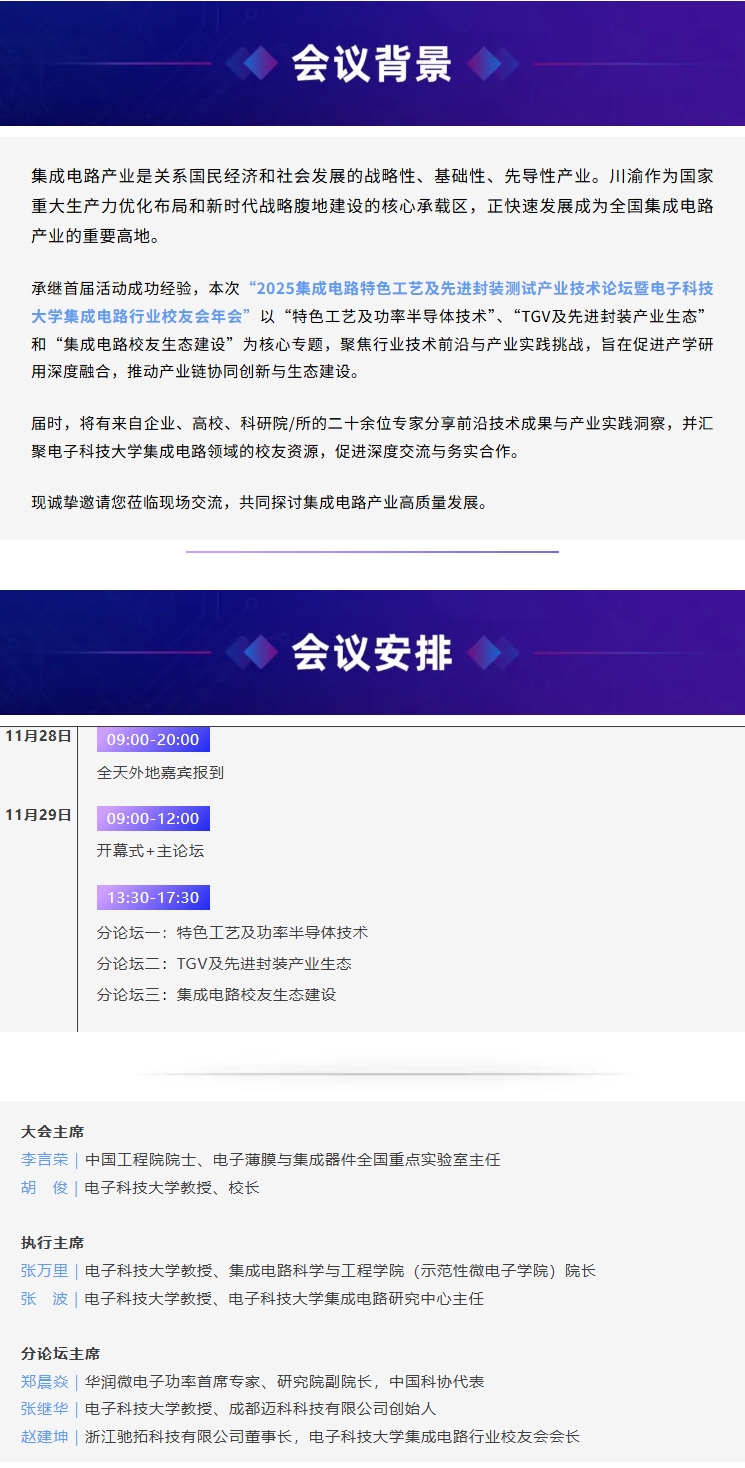The width and height of the screenshot is (745, 1468).
Task: Click the diamond icon left of 会议背景
Action: pyautogui.click(x=252, y=64)
